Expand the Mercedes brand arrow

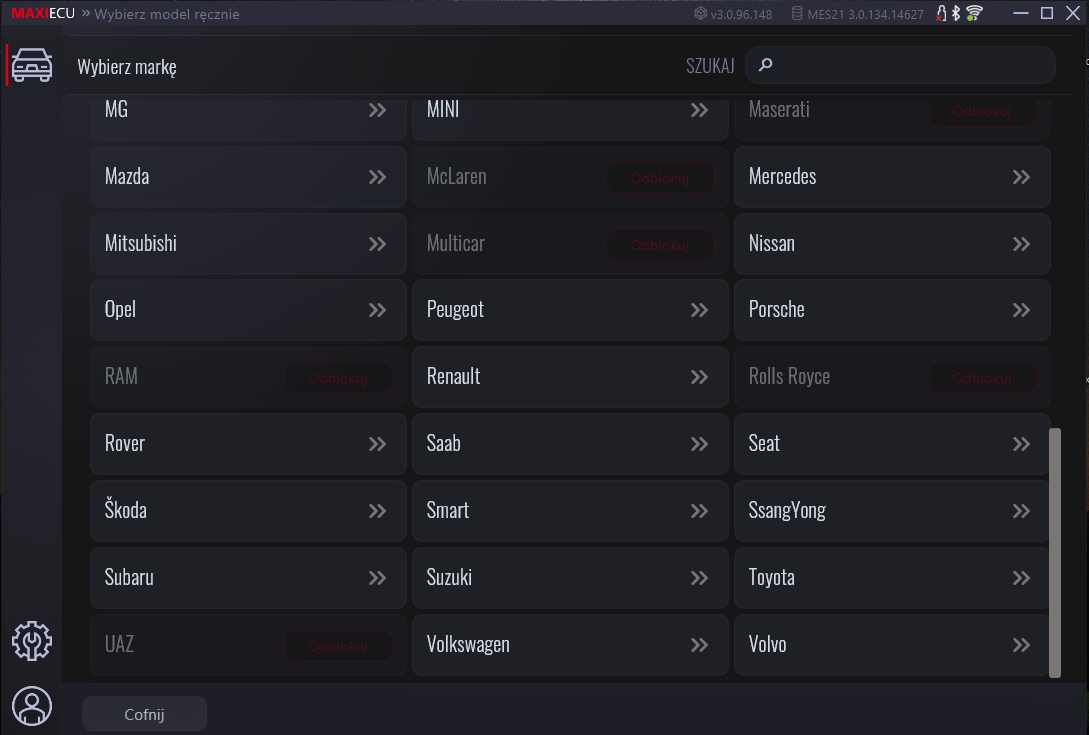tap(1021, 177)
